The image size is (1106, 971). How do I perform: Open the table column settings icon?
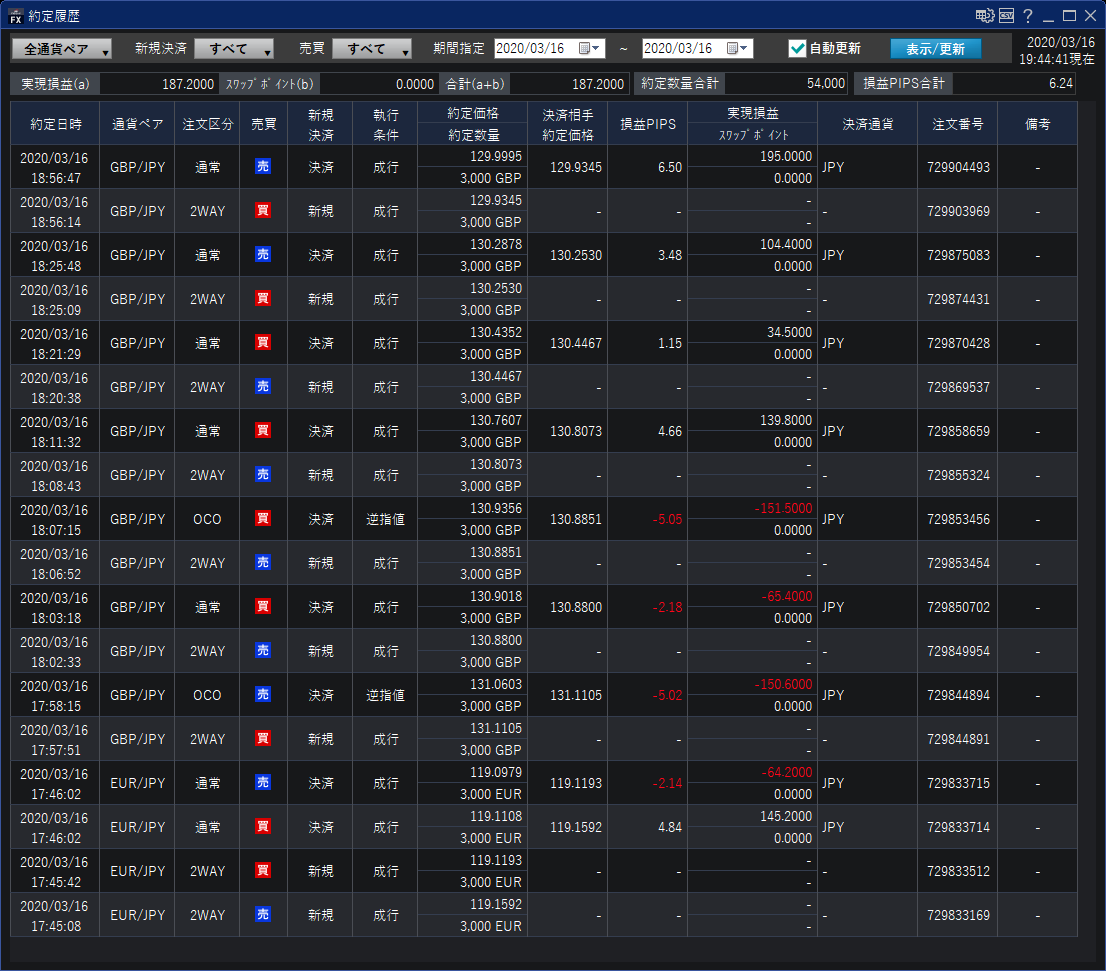tap(984, 16)
